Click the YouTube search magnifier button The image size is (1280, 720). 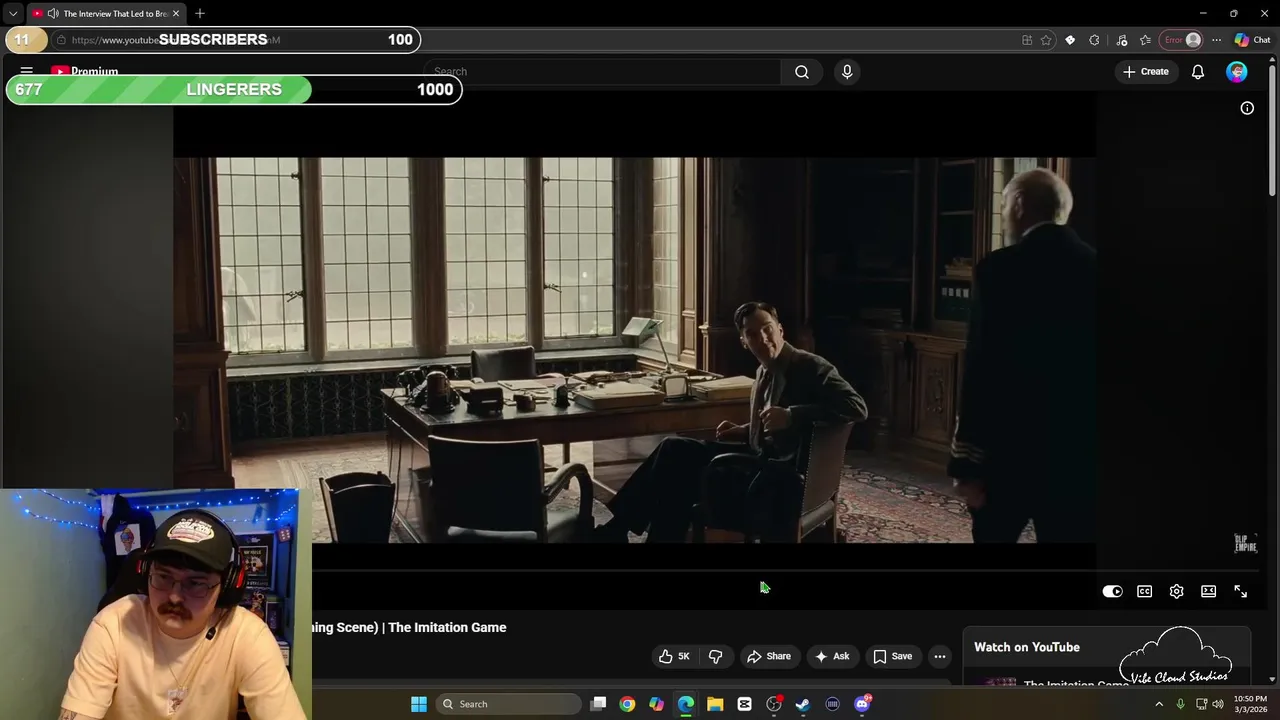pyautogui.click(x=802, y=72)
